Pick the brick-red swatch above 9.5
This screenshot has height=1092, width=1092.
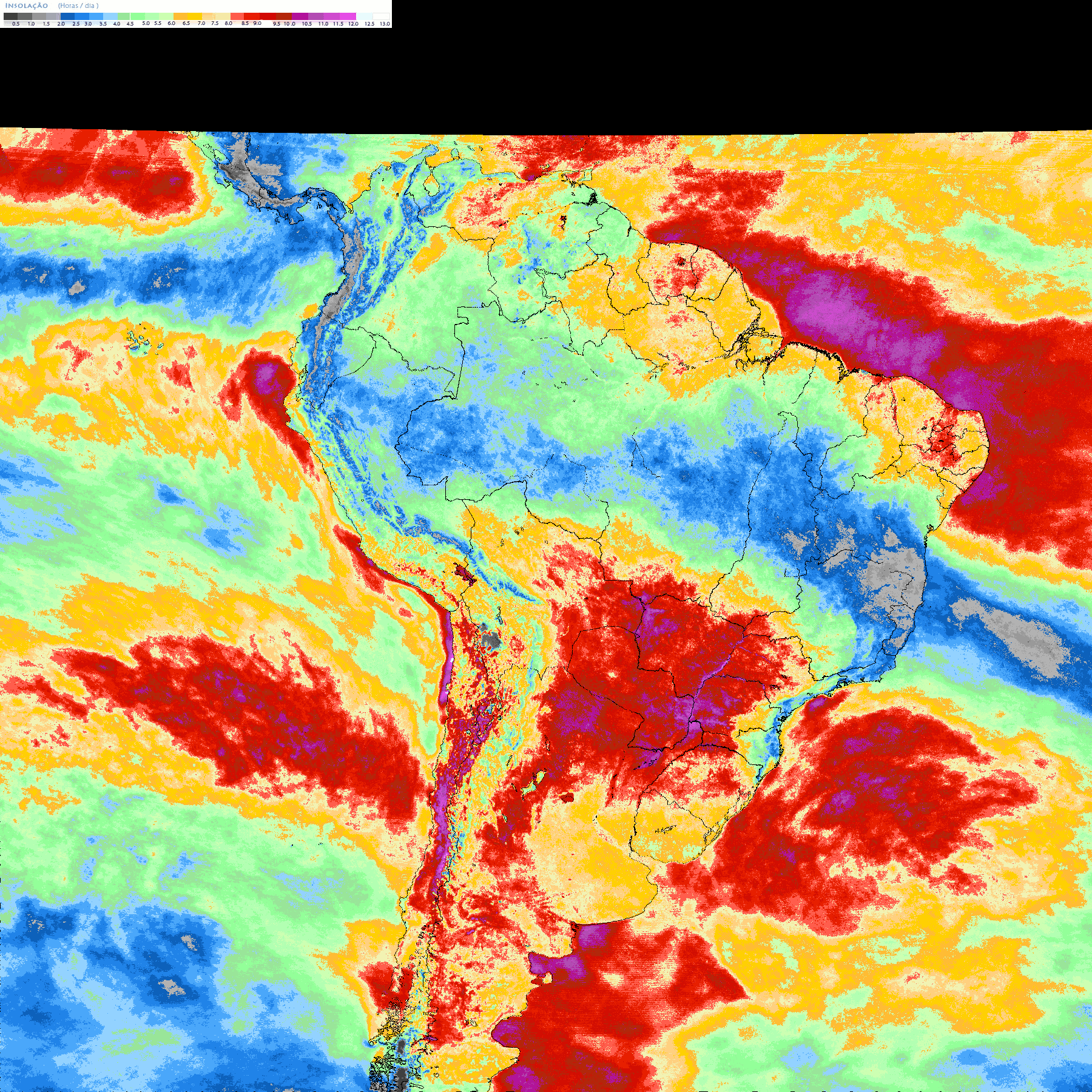(x=284, y=16)
